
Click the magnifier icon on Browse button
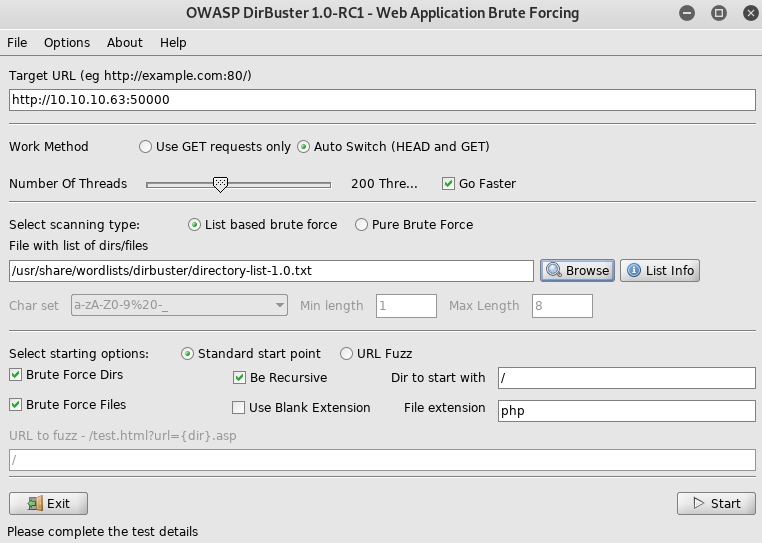(554, 270)
